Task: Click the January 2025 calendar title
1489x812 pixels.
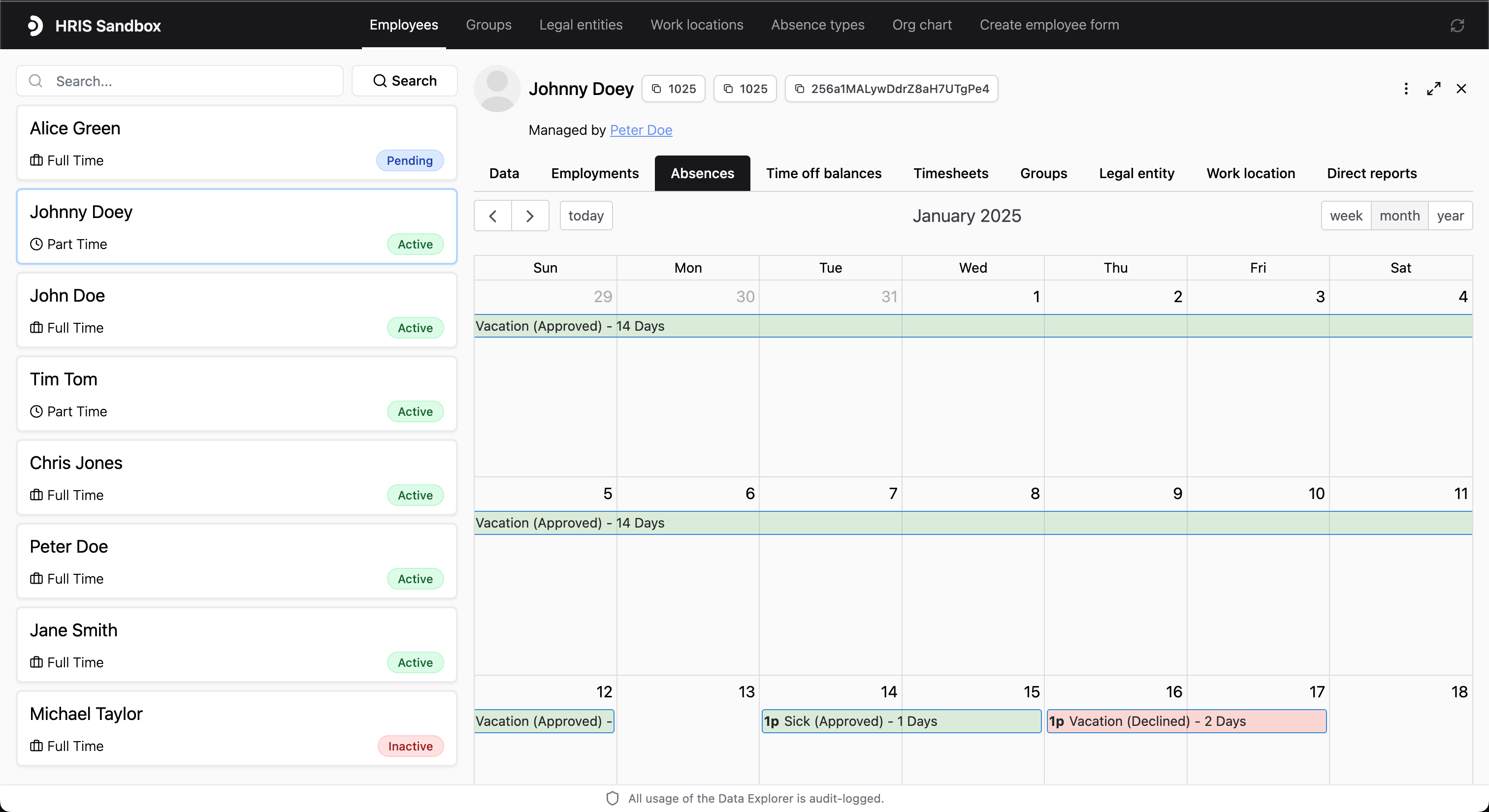Action: pos(967,216)
